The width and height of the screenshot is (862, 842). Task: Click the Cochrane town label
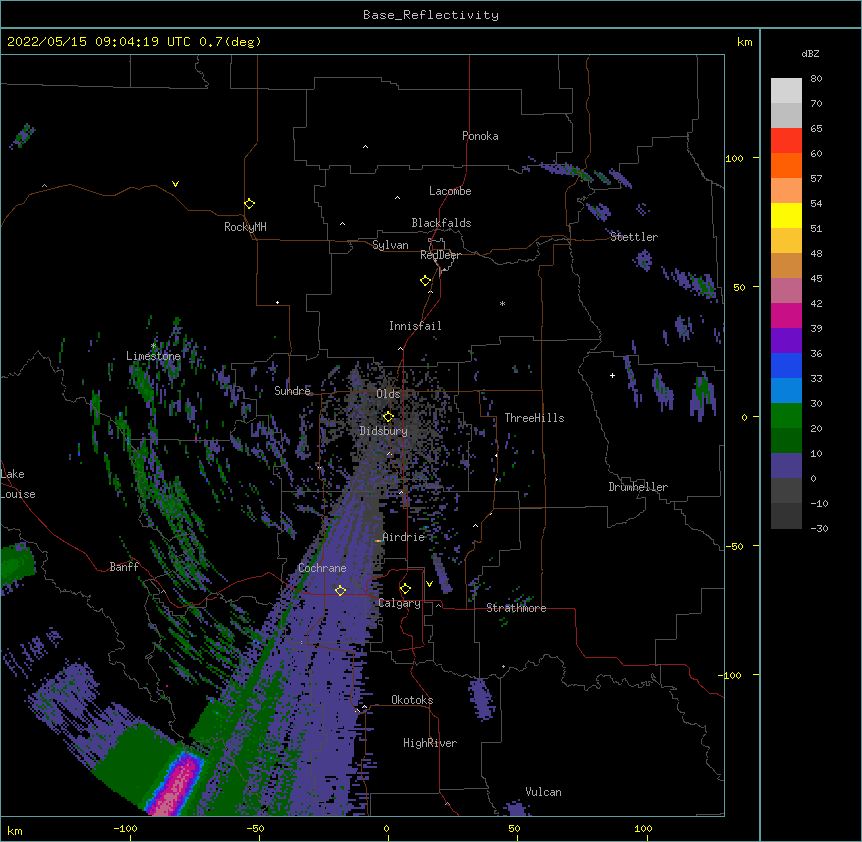[x=322, y=568]
